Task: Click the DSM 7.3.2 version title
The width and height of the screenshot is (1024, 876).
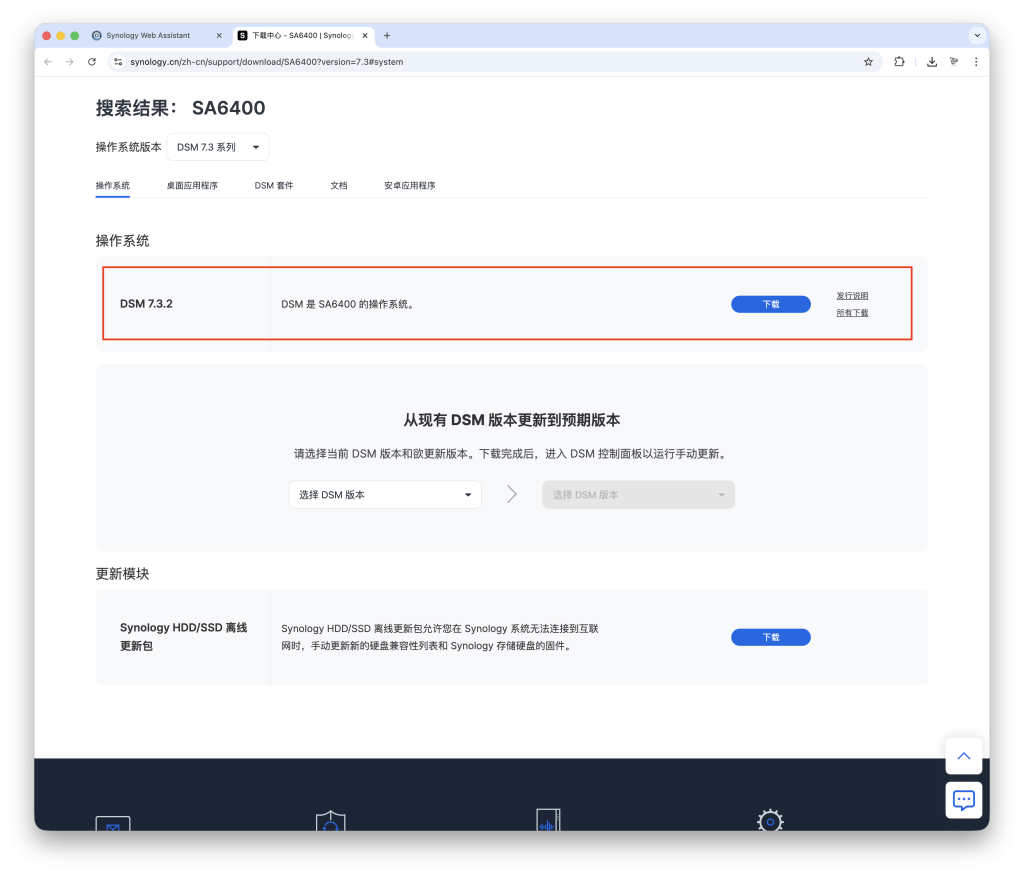Action: [146, 304]
